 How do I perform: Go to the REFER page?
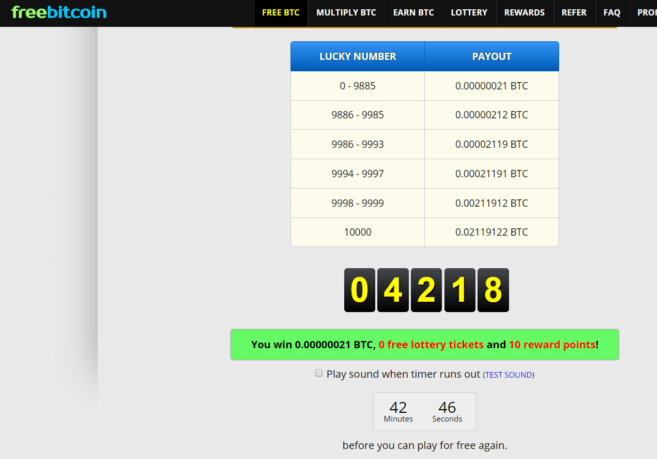(x=574, y=13)
